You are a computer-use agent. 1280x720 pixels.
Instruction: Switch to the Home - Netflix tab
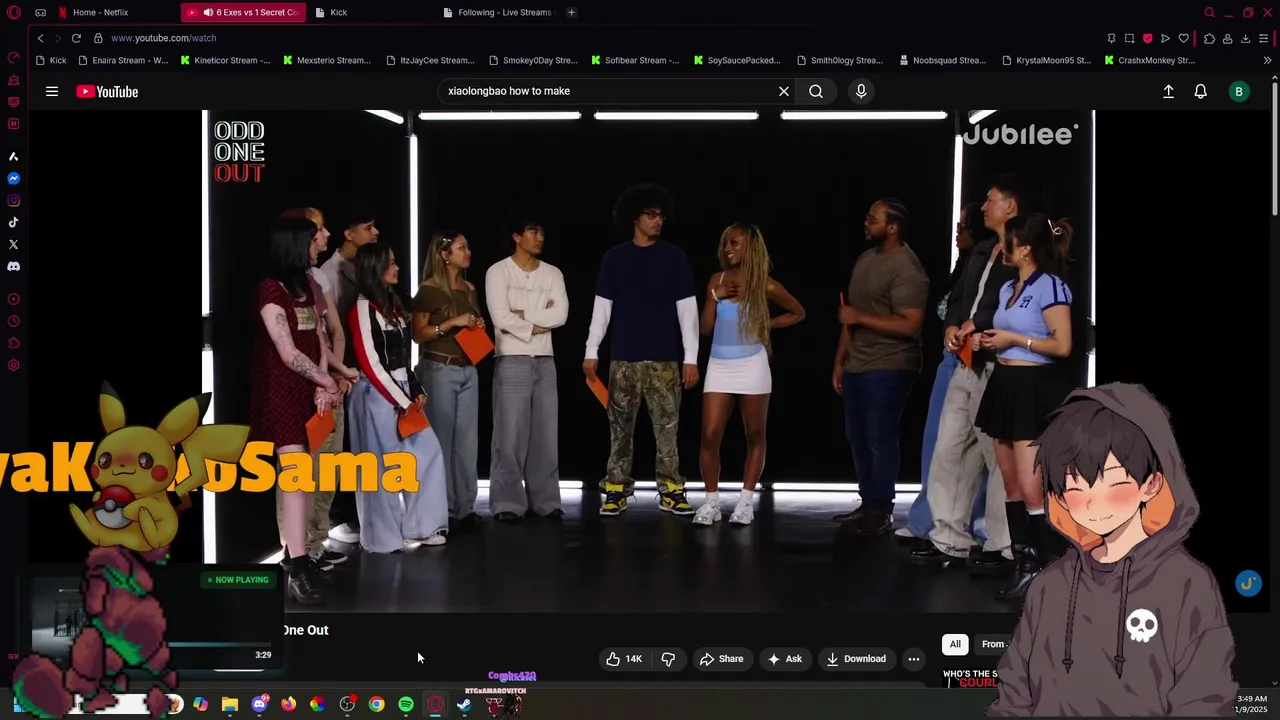pyautogui.click(x=100, y=12)
